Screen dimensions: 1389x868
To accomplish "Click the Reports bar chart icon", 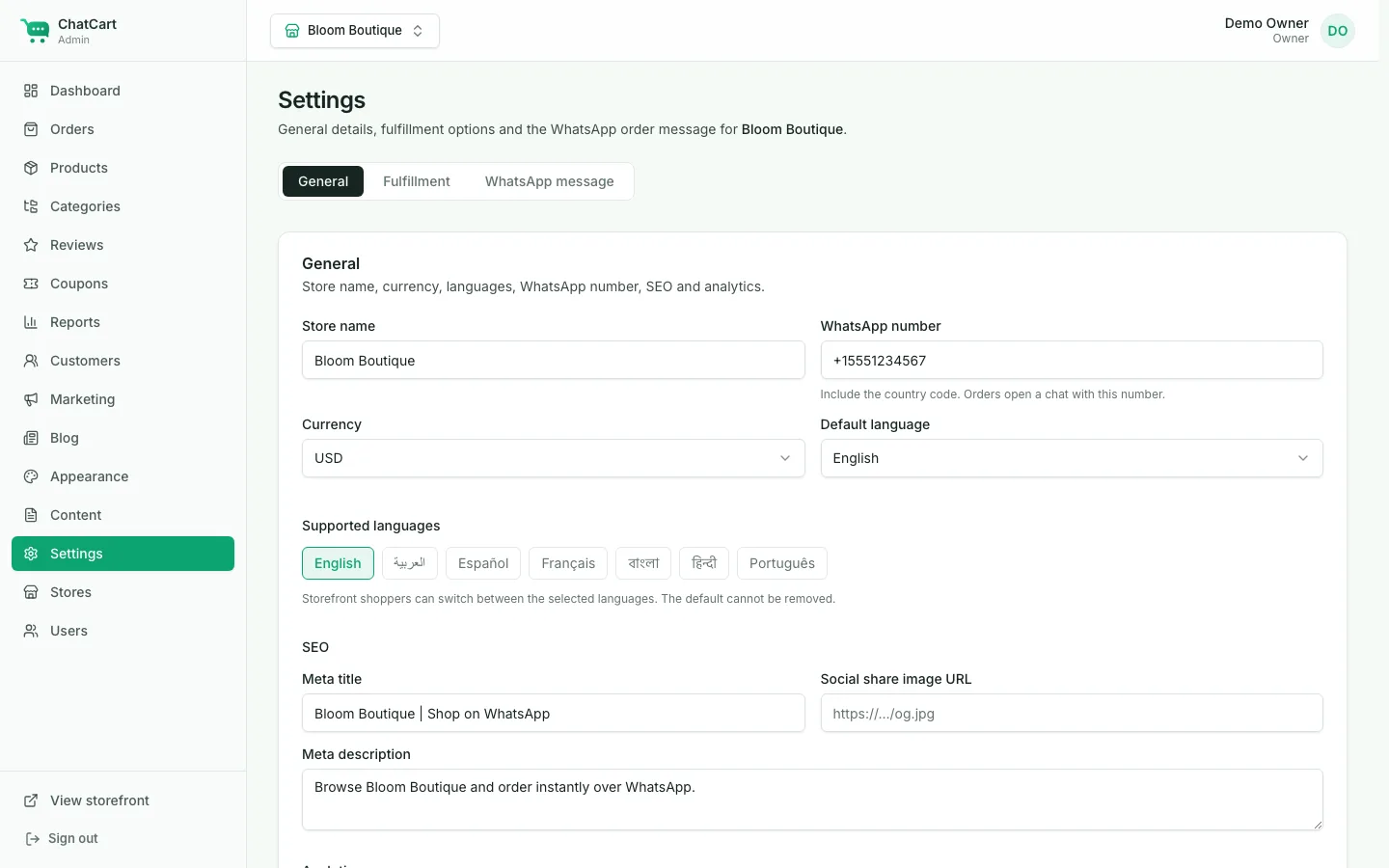I will (x=31, y=322).
